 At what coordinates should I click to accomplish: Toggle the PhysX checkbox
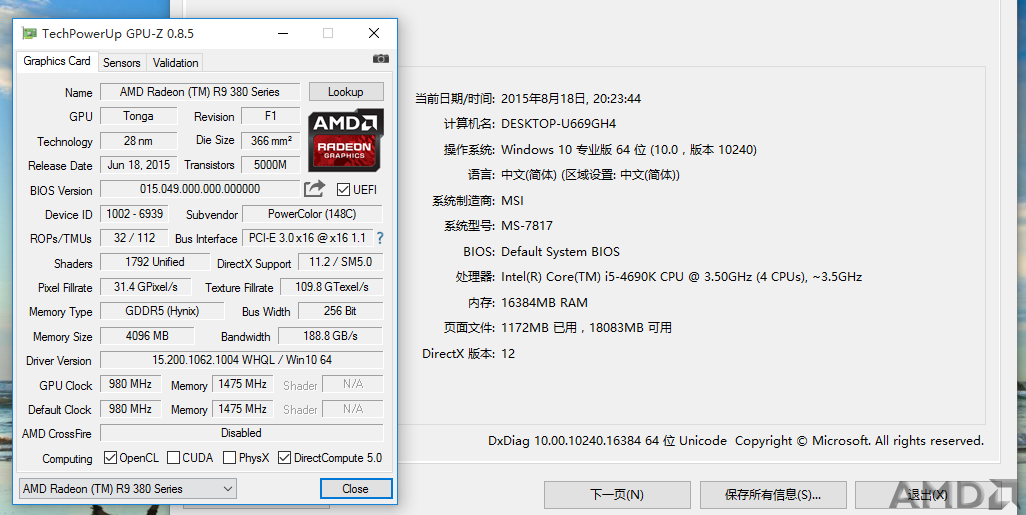pyautogui.click(x=229, y=457)
